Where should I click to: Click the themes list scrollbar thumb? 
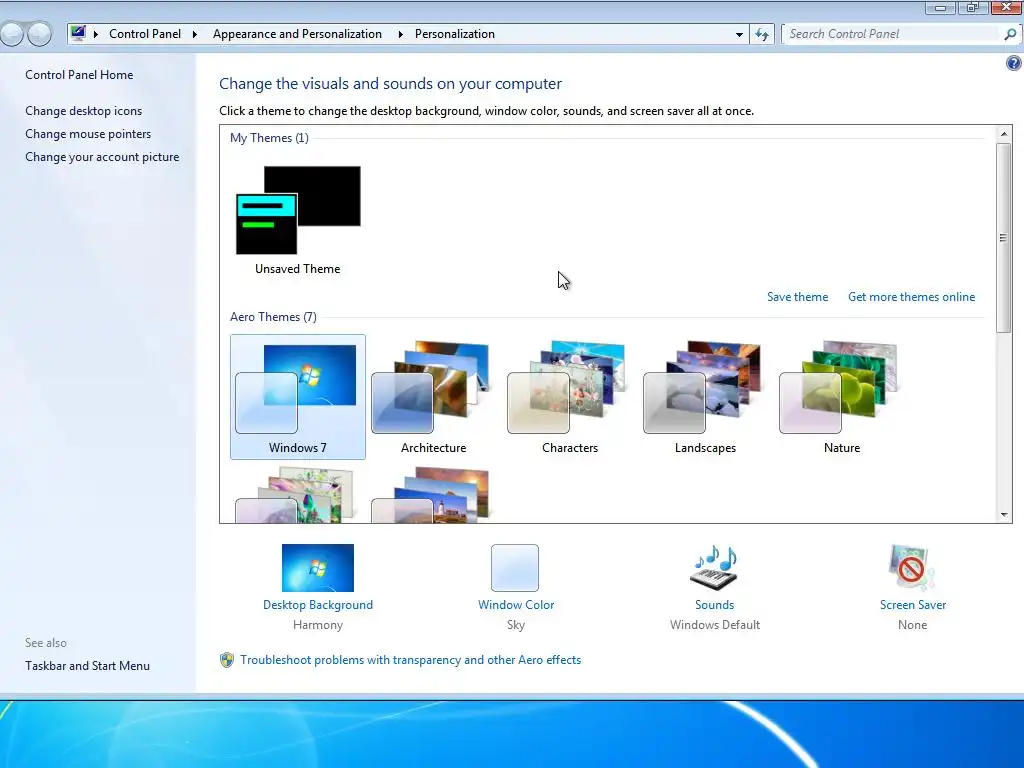[x=1004, y=238]
